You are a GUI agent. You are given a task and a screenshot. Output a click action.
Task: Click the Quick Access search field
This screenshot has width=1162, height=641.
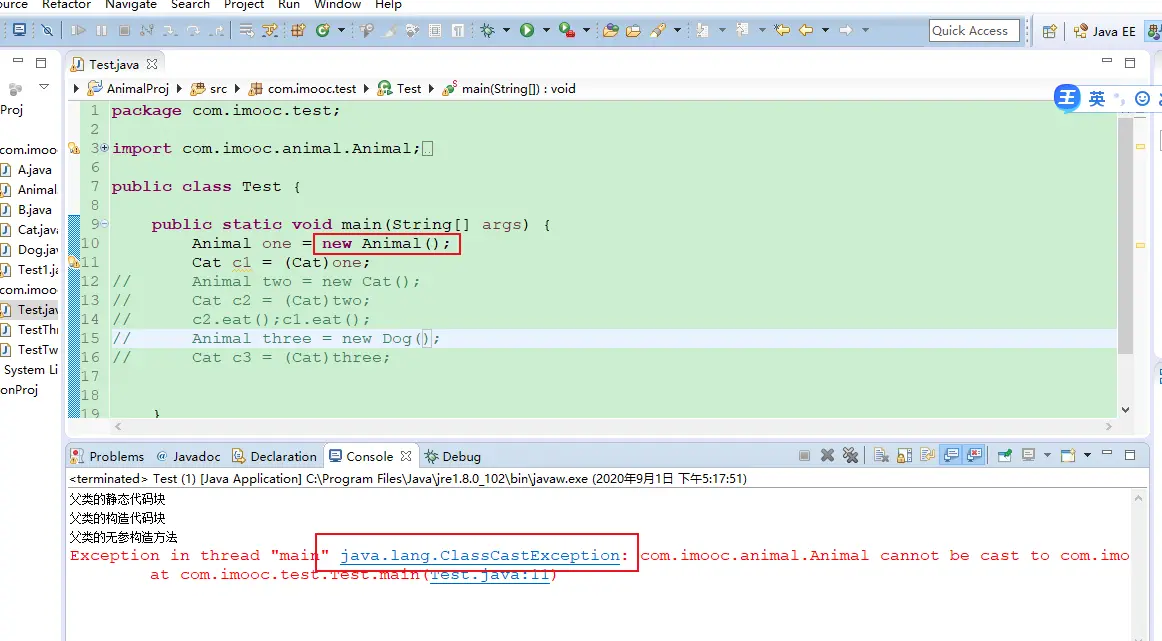(x=973, y=31)
